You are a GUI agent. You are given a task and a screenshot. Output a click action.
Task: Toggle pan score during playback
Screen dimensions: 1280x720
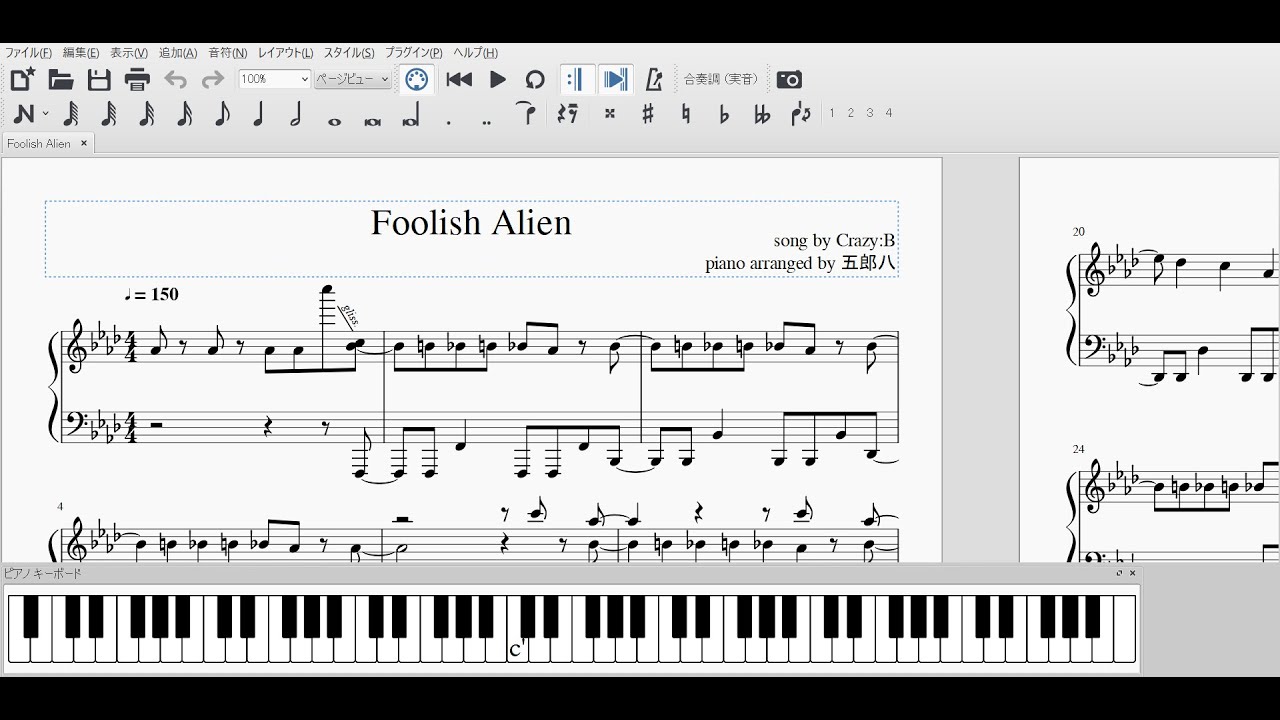coord(616,80)
